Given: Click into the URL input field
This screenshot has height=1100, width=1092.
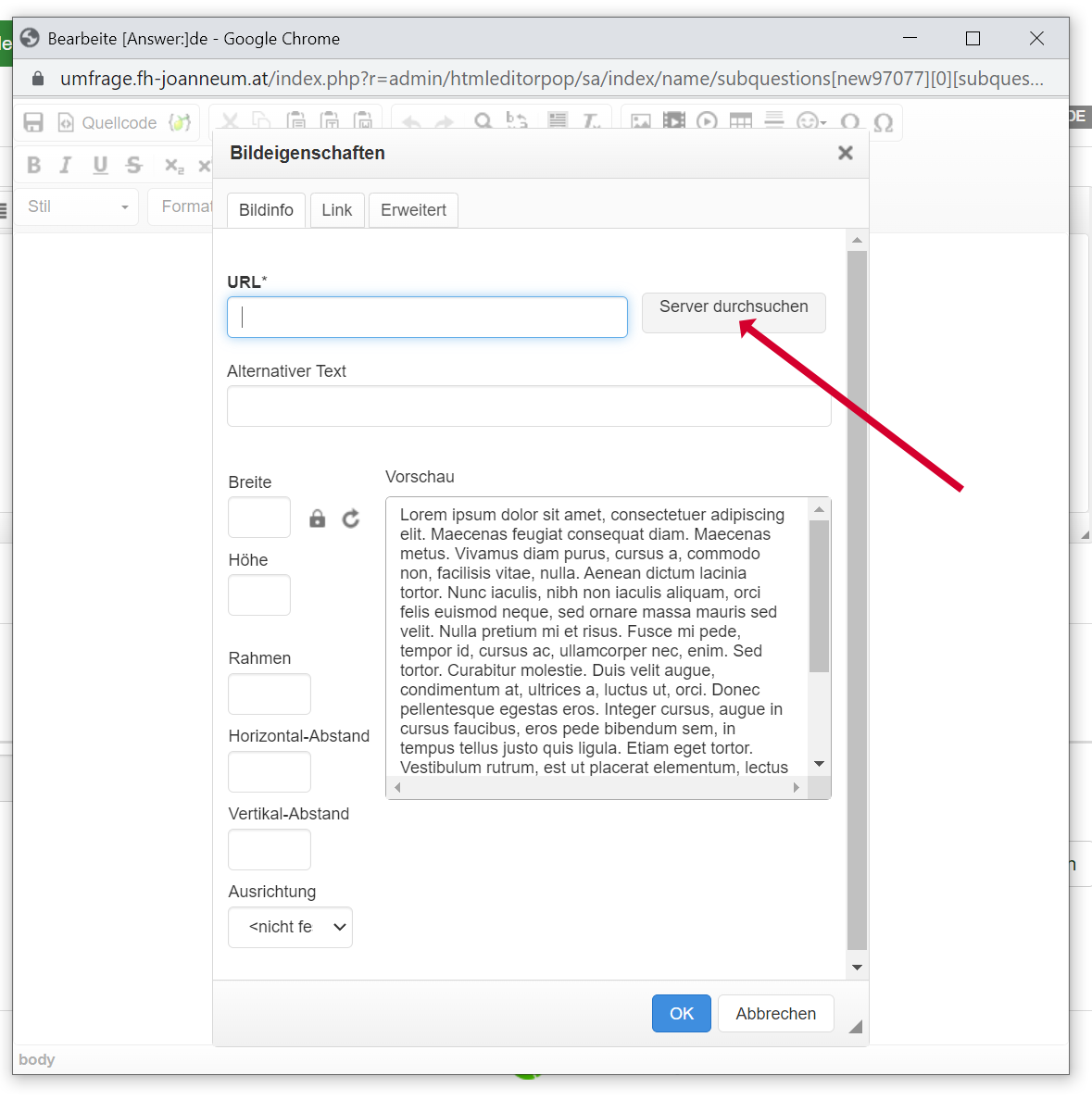Looking at the screenshot, I should tap(427, 318).
